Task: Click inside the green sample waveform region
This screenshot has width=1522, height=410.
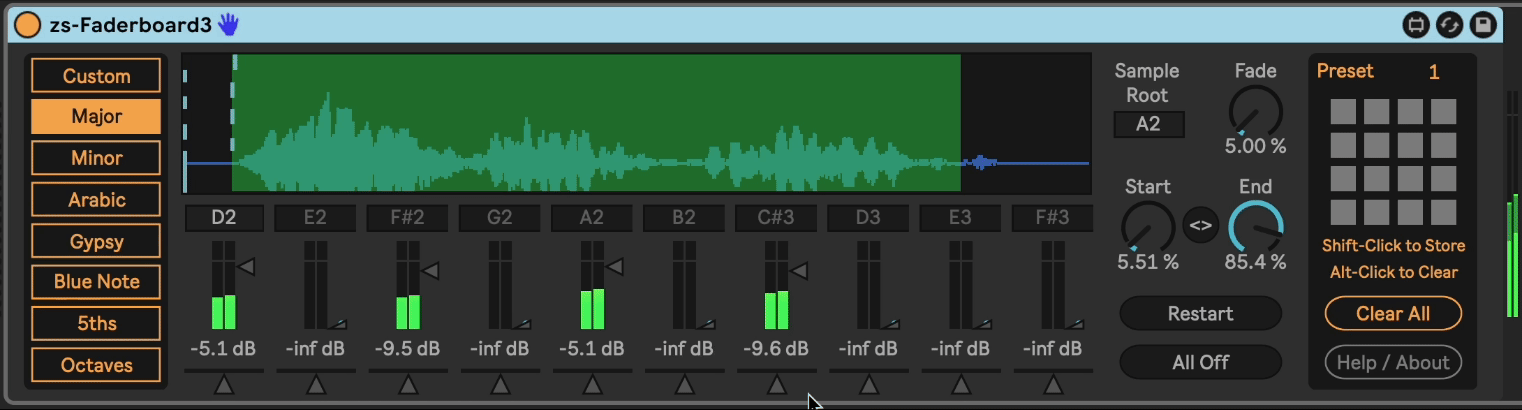Action: tap(596, 123)
